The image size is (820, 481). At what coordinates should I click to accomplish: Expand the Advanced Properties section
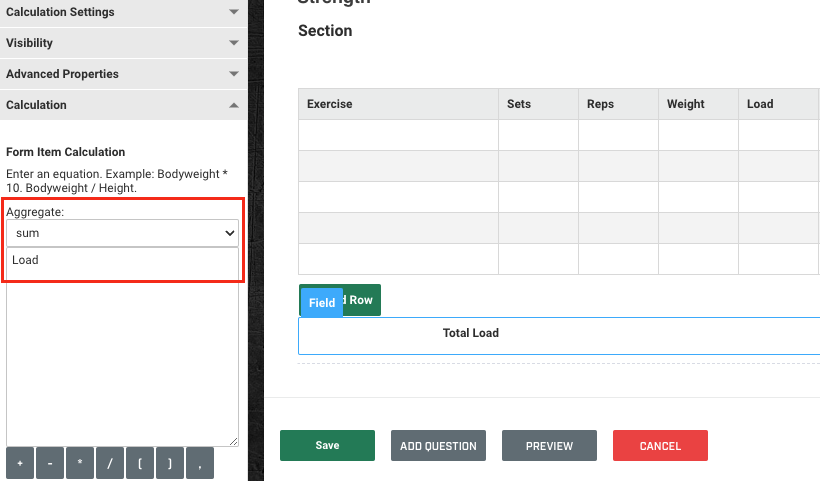tap(122, 74)
